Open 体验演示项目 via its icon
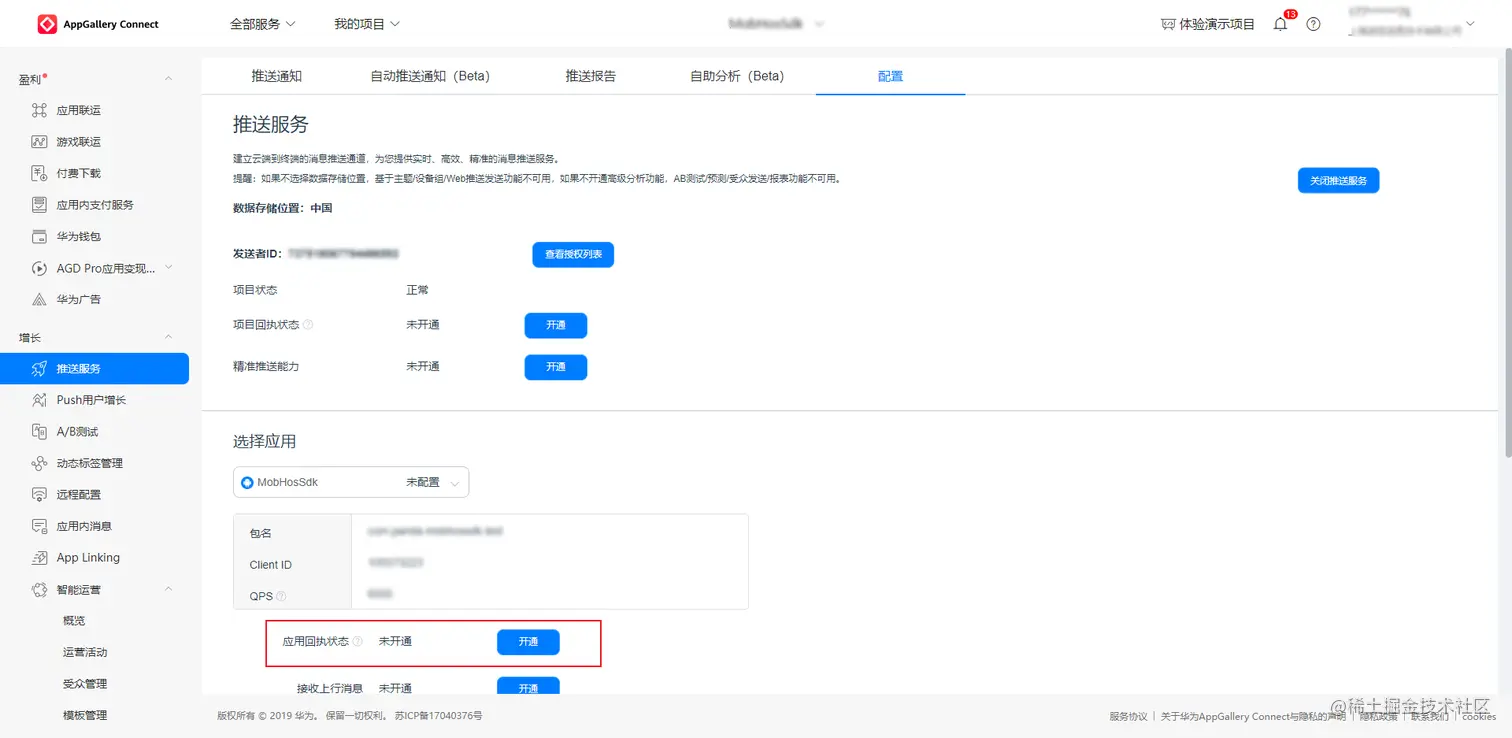Viewport: 1512px width, 738px height. coord(1169,24)
